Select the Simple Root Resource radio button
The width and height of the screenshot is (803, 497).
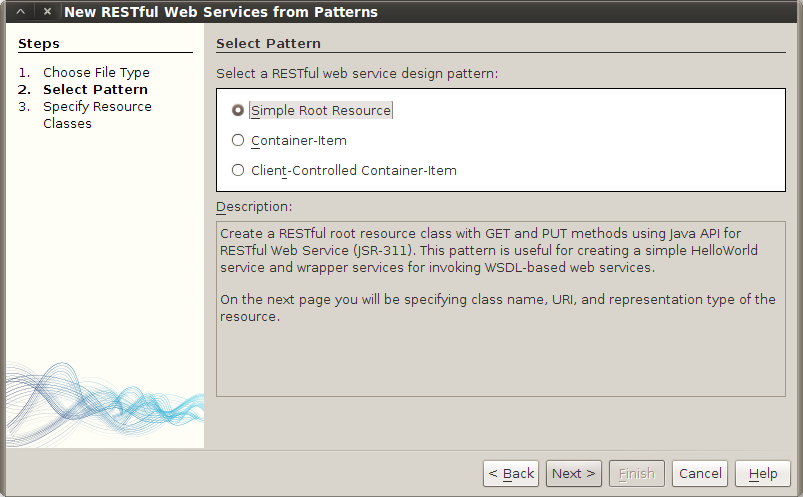coord(238,111)
